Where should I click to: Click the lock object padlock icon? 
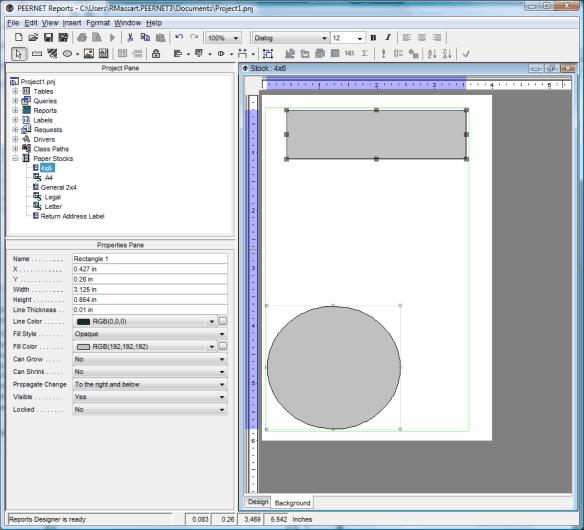[156, 54]
